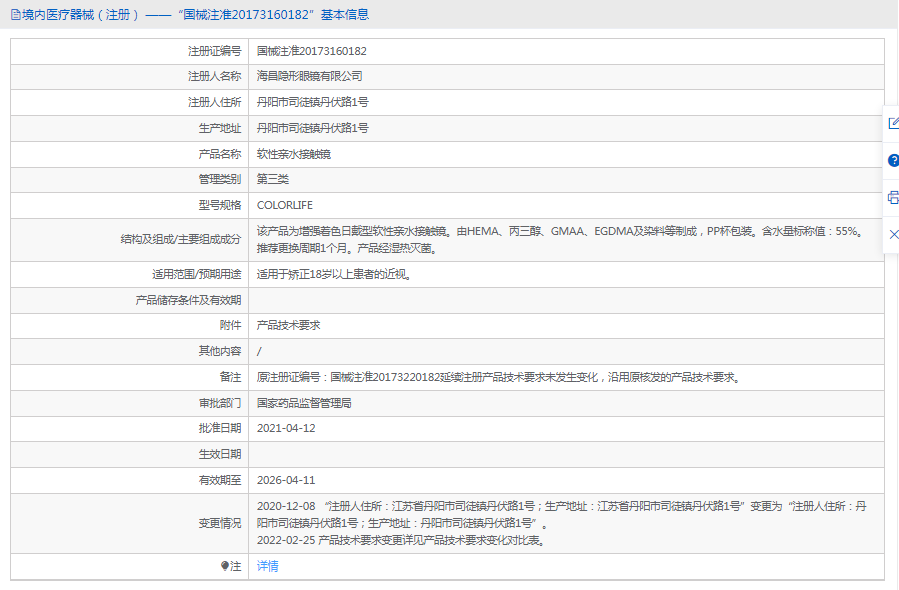Print the page using the printer icon

tap(892, 197)
